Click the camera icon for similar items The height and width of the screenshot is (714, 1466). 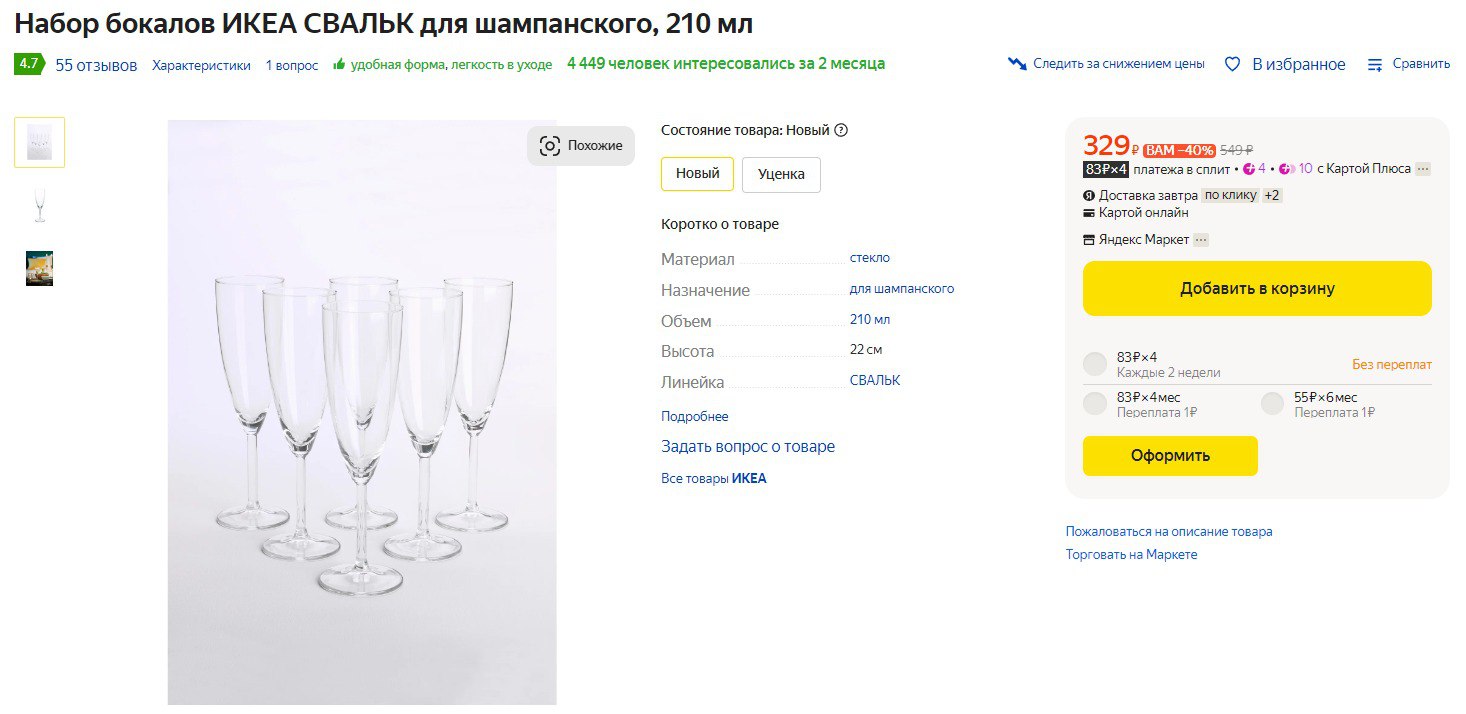tap(550, 146)
